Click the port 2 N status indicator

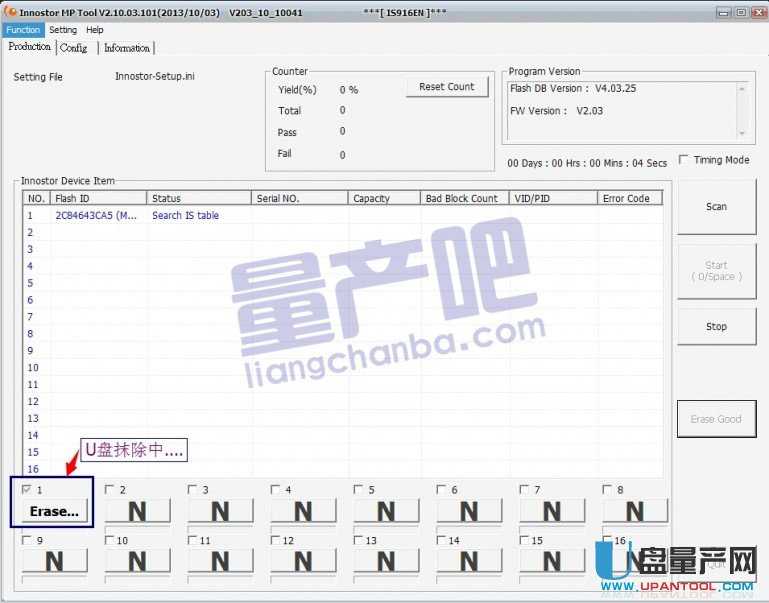pos(137,511)
